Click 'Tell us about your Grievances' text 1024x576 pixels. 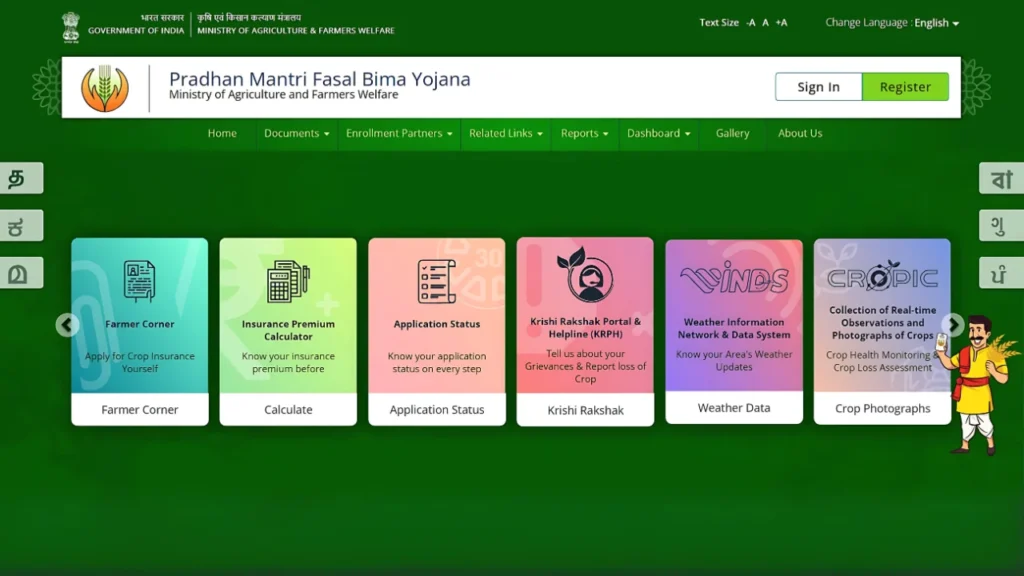click(x=585, y=366)
